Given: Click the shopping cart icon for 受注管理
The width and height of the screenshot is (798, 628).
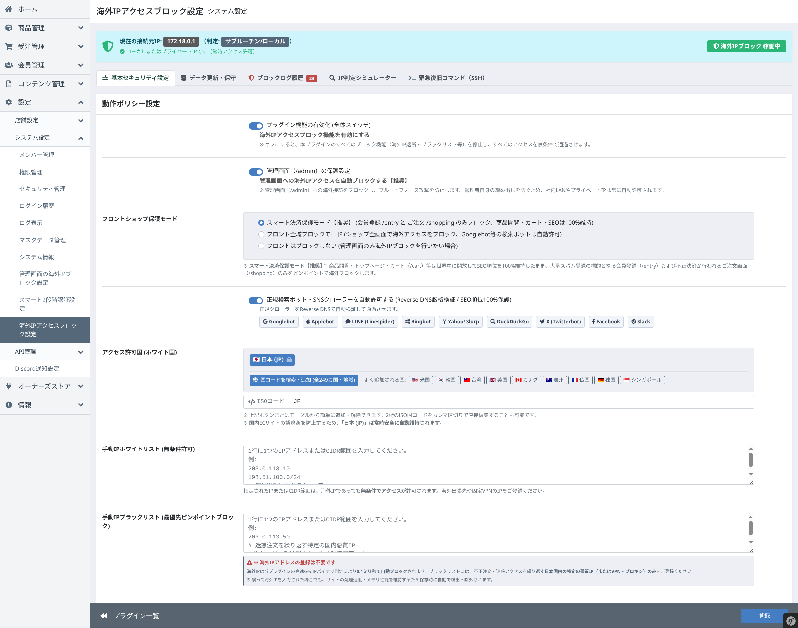Looking at the screenshot, I should pyautogui.click(x=9, y=46).
